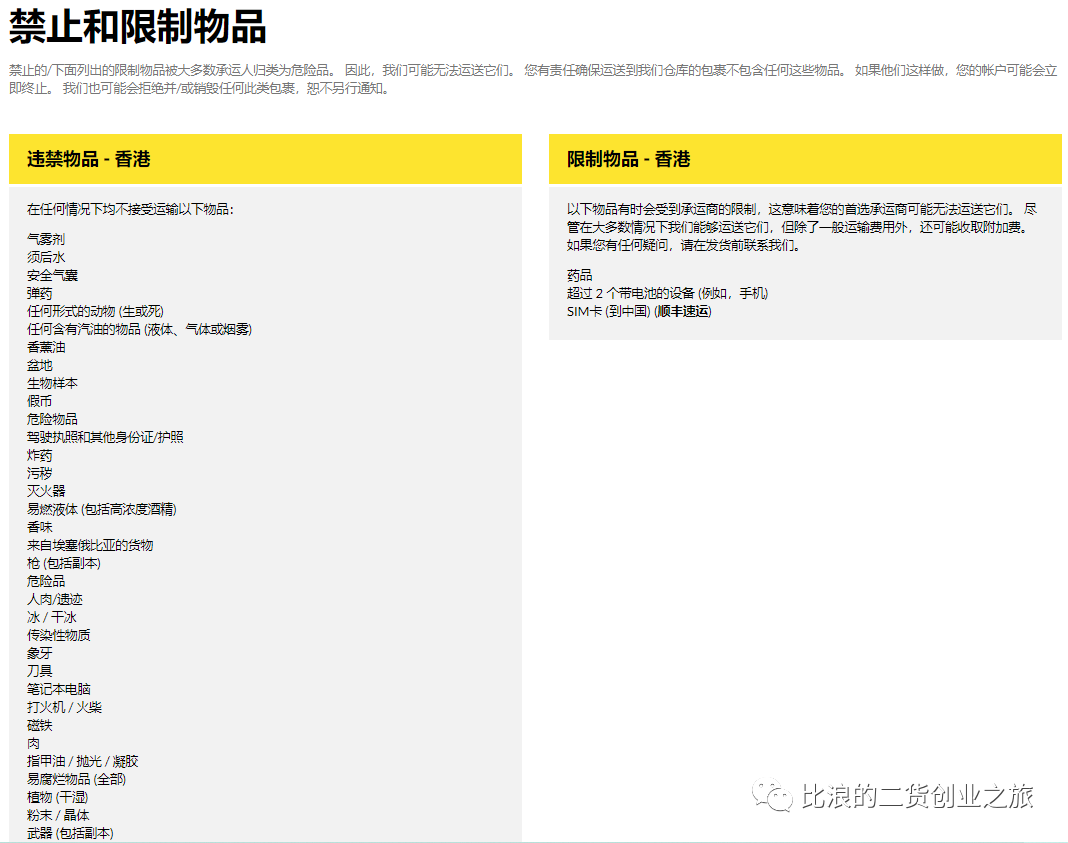Image resolution: width=1068 pixels, height=843 pixels.
Task: Click the restricted item 药品
Action: tap(580, 275)
